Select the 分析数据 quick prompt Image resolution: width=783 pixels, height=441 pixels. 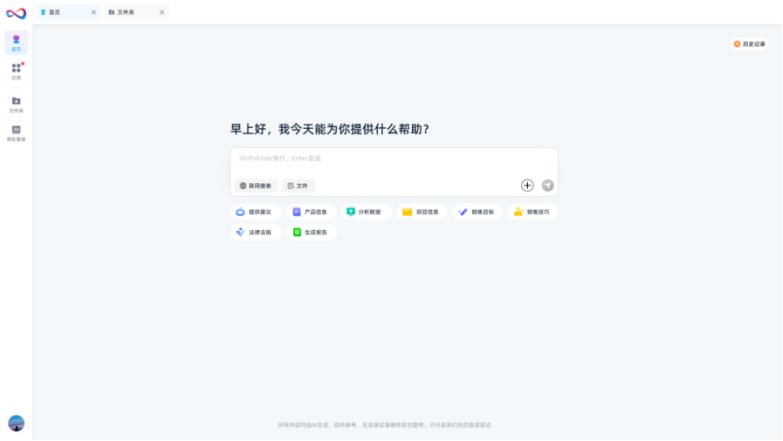pyautogui.click(x=365, y=212)
